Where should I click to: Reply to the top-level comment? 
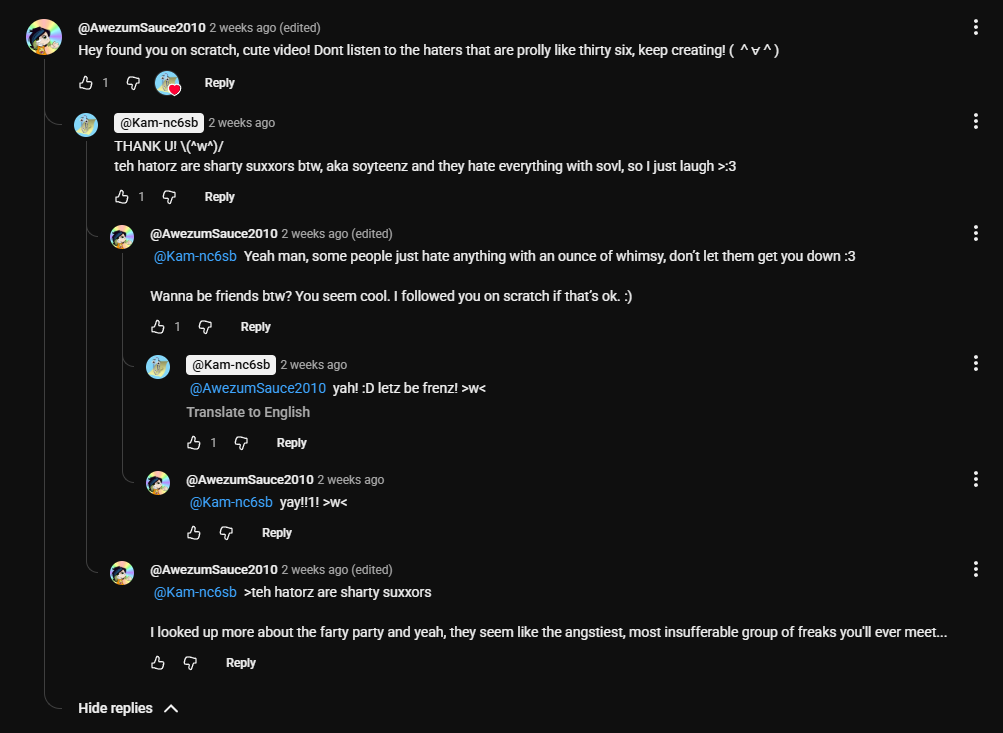219,83
